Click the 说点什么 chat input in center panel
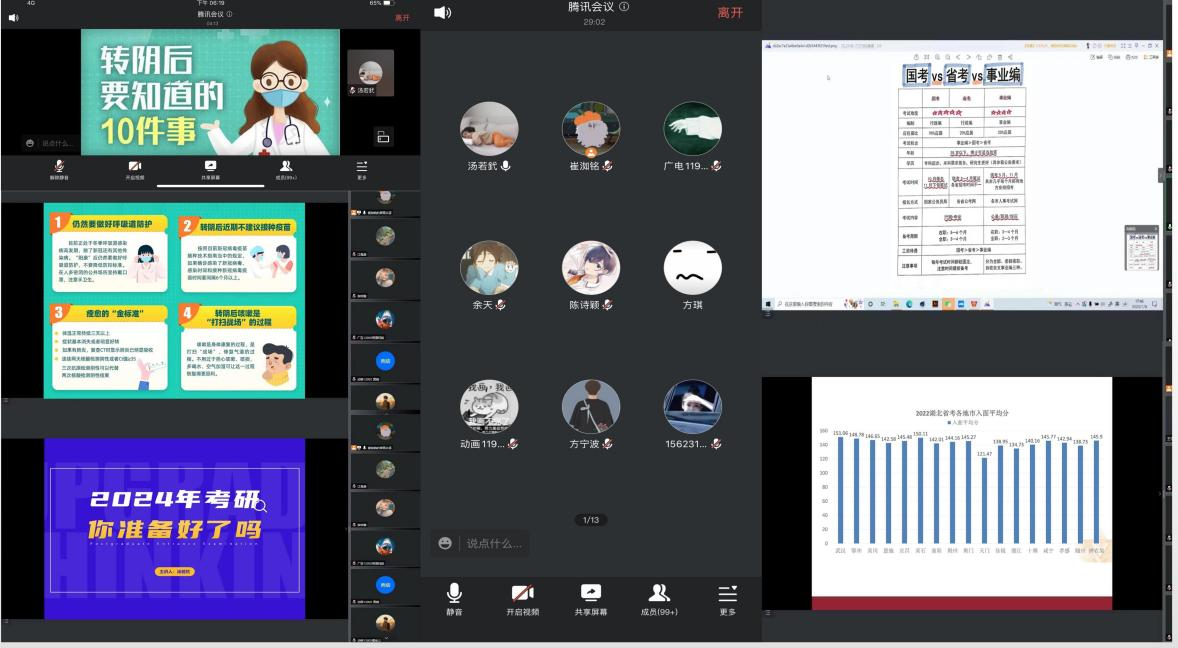Screen dimensions: 1178x648 pyautogui.click(x=494, y=543)
